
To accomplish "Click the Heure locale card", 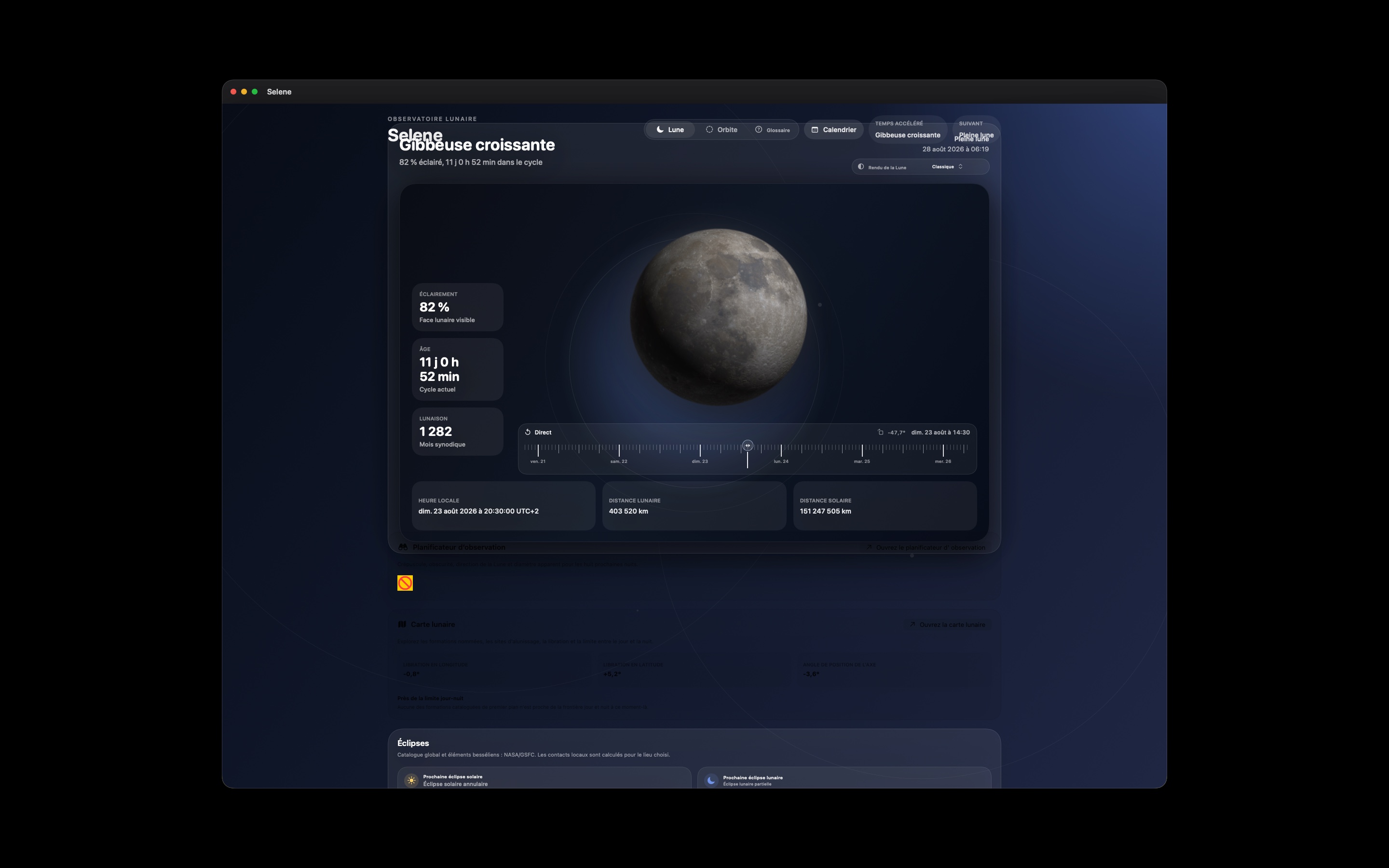I will (504, 506).
